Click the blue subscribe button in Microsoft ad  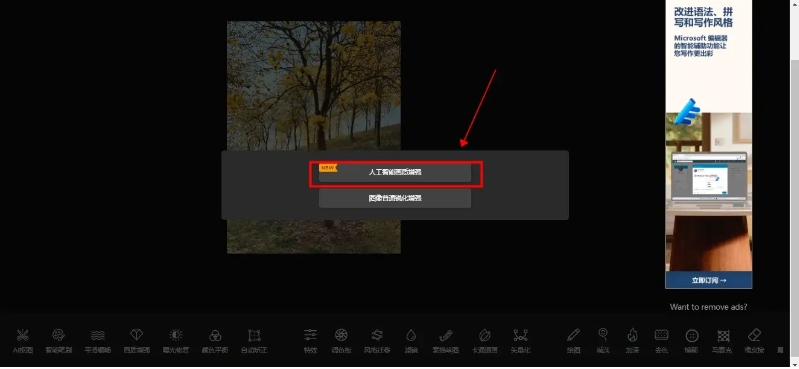pyautogui.click(x=708, y=280)
